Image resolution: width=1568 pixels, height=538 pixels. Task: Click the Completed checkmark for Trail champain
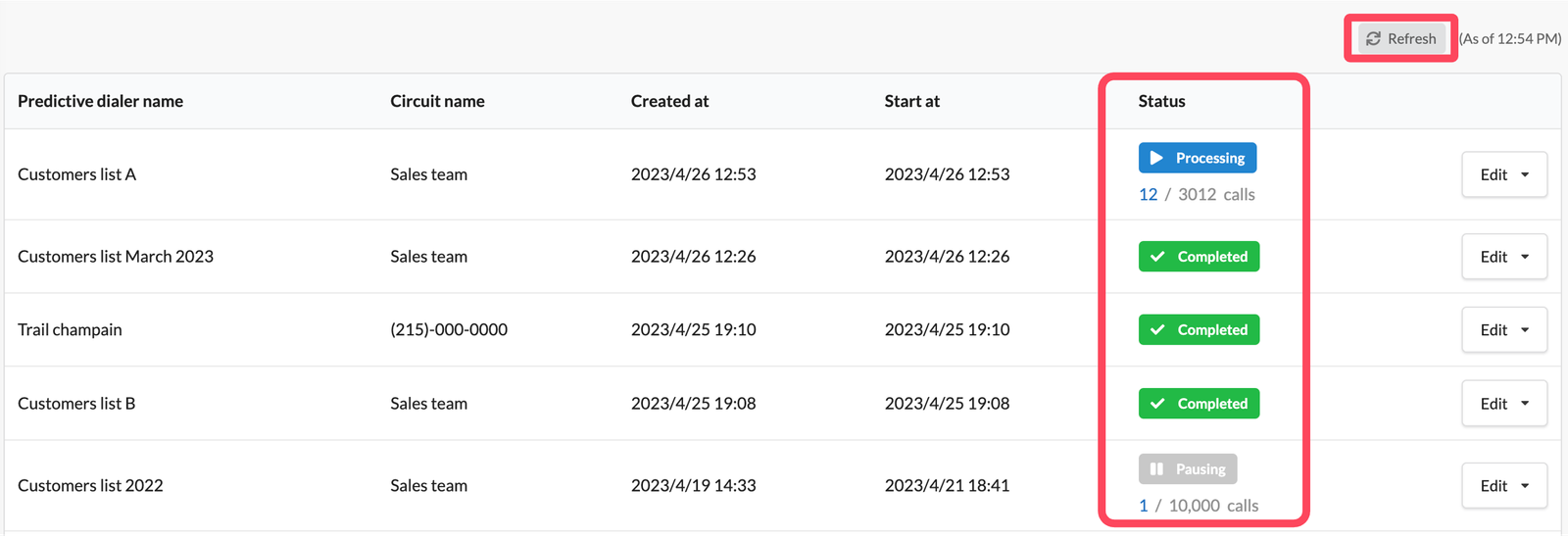click(1157, 330)
